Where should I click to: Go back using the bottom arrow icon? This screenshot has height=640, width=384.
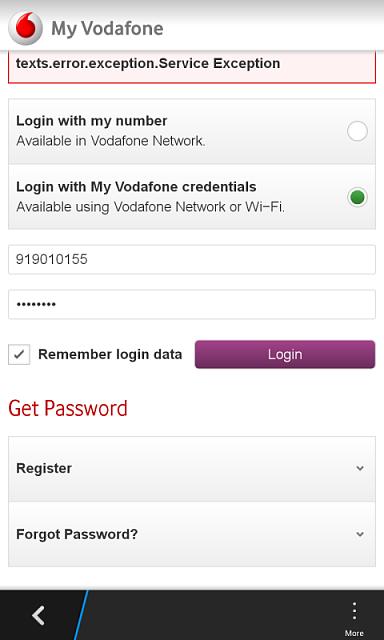pyautogui.click(x=38, y=616)
